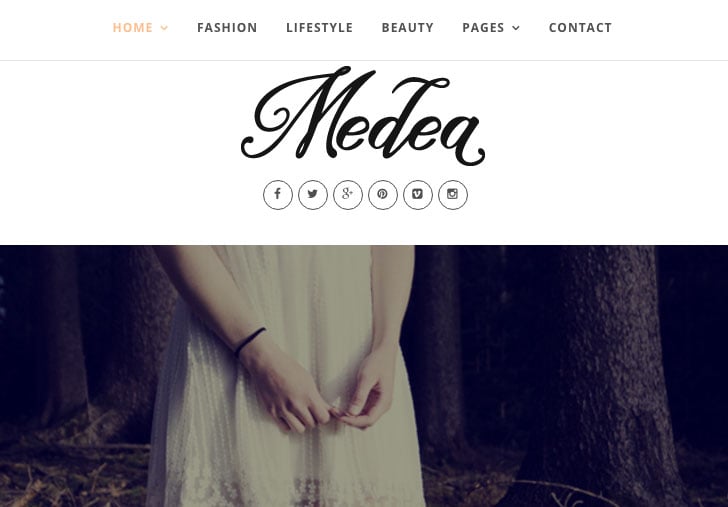Open the Vimeo social icon
Screen dimensions: 728x507
pos(418,195)
